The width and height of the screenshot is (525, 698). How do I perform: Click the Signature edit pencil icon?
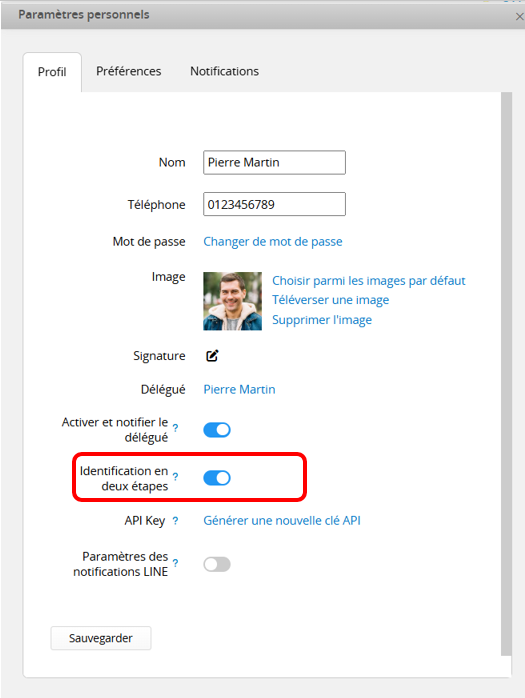click(212, 355)
